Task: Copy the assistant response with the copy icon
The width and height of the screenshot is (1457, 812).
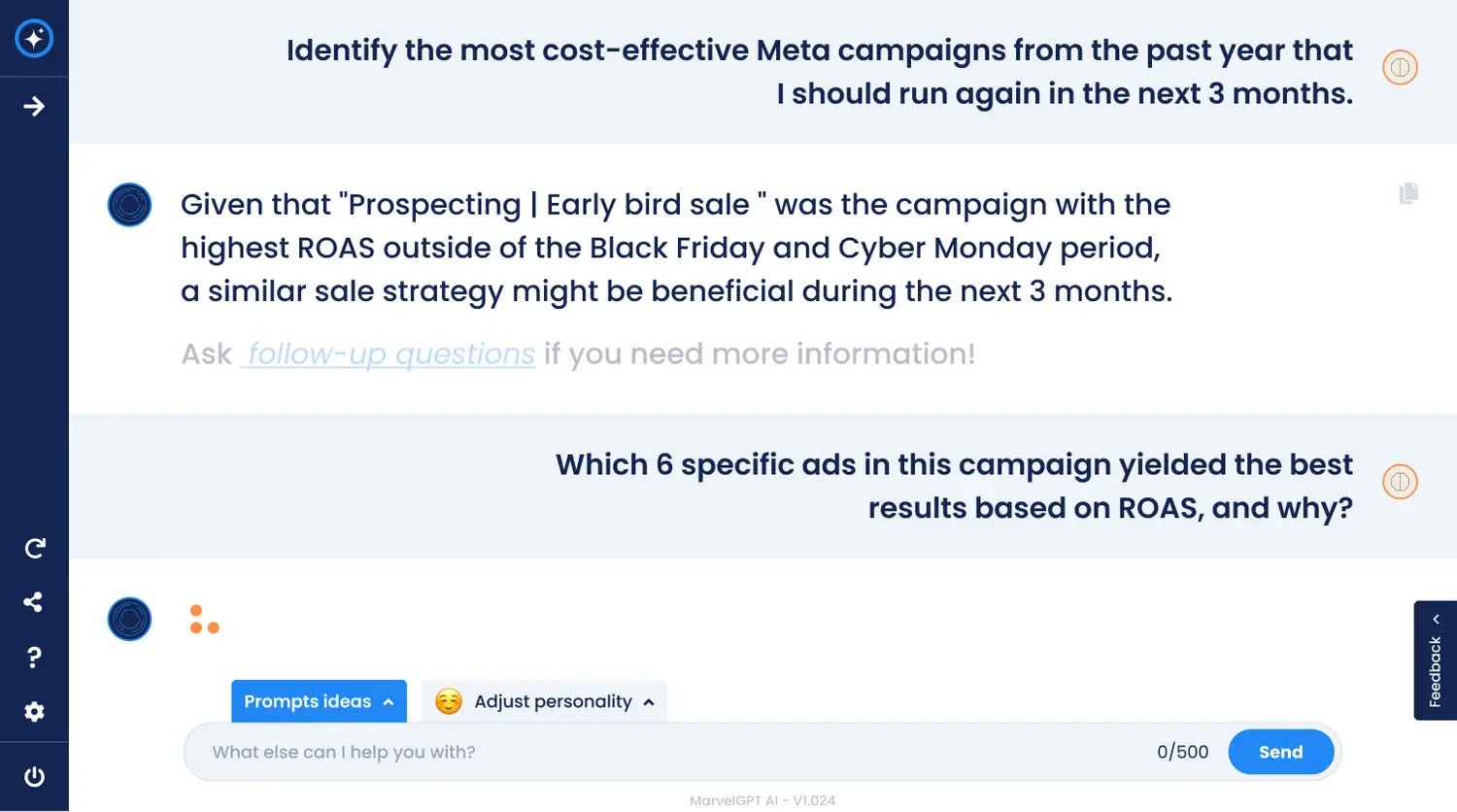Action: (1408, 193)
